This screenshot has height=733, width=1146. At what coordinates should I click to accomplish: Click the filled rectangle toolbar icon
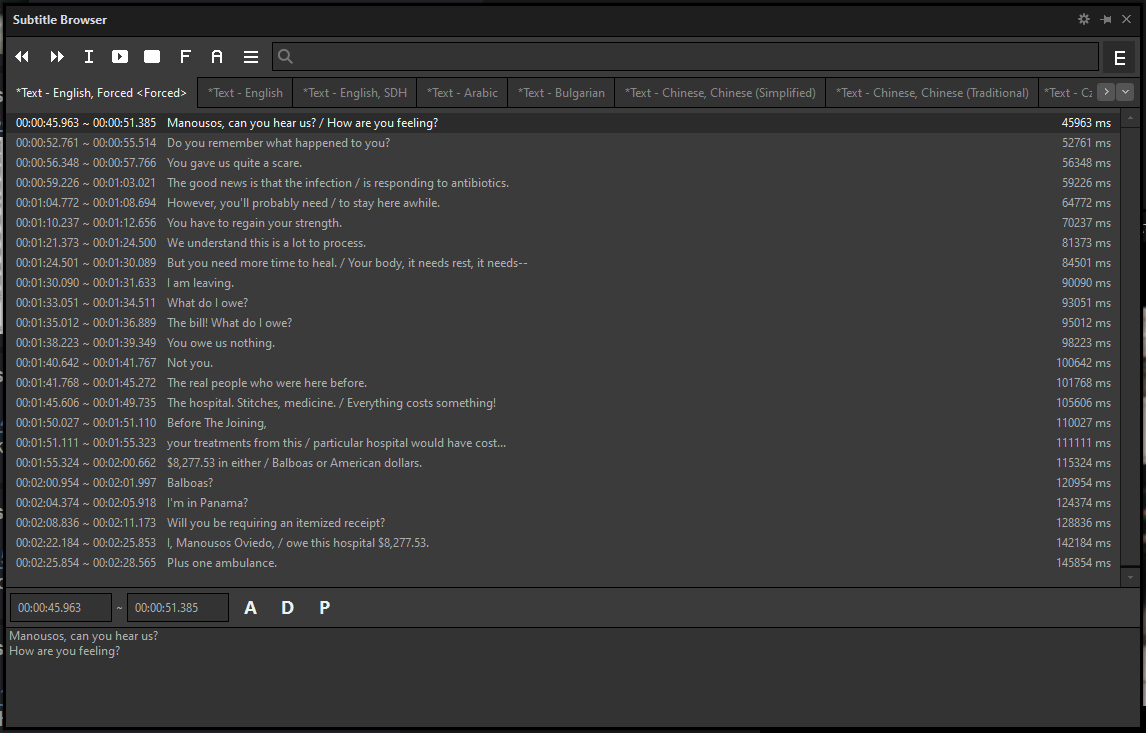click(152, 57)
